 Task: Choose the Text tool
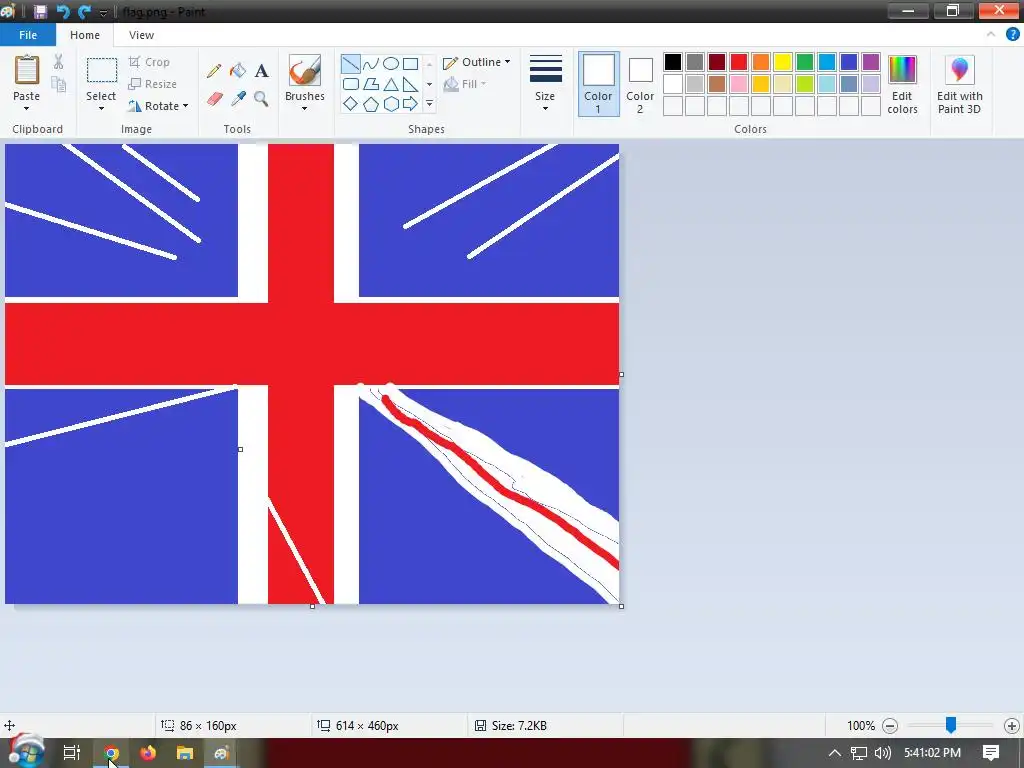coord(261,71)
